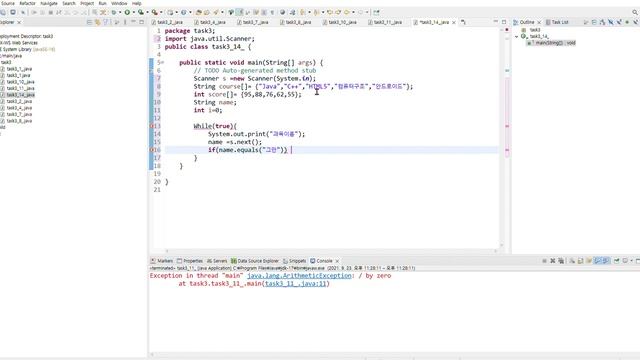Screen dimensions: 640x360
Task: Toggle Show Console on Standard Error change
Action: [x=607, y=260]
